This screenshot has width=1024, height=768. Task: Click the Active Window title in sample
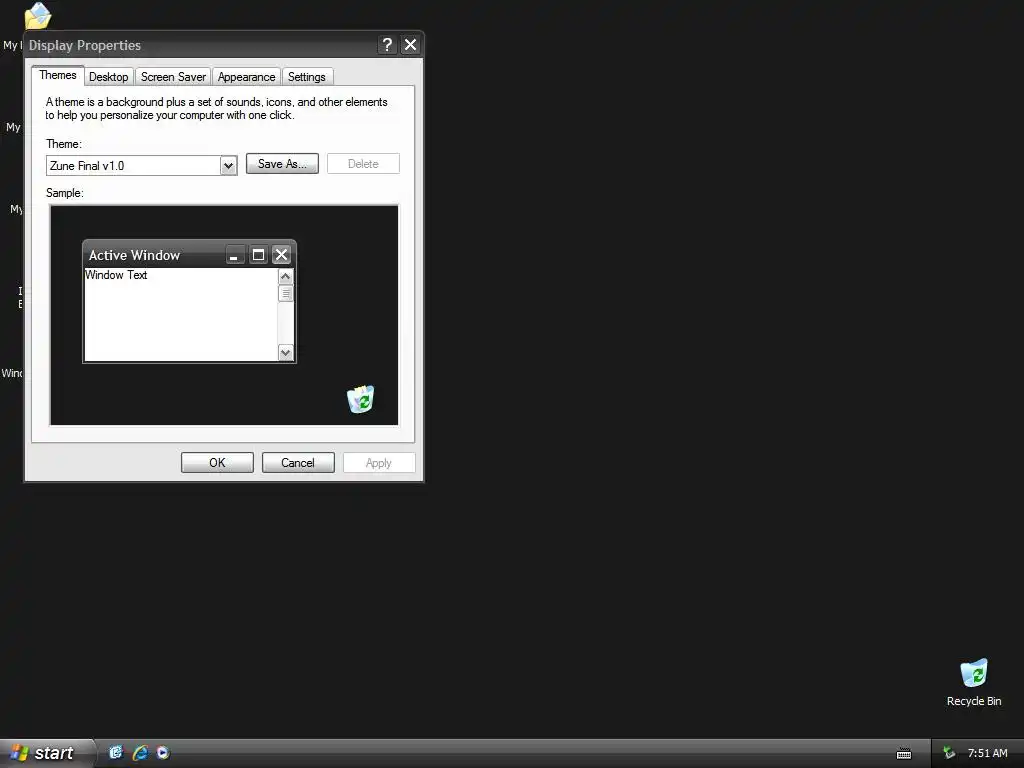(135, 255)
